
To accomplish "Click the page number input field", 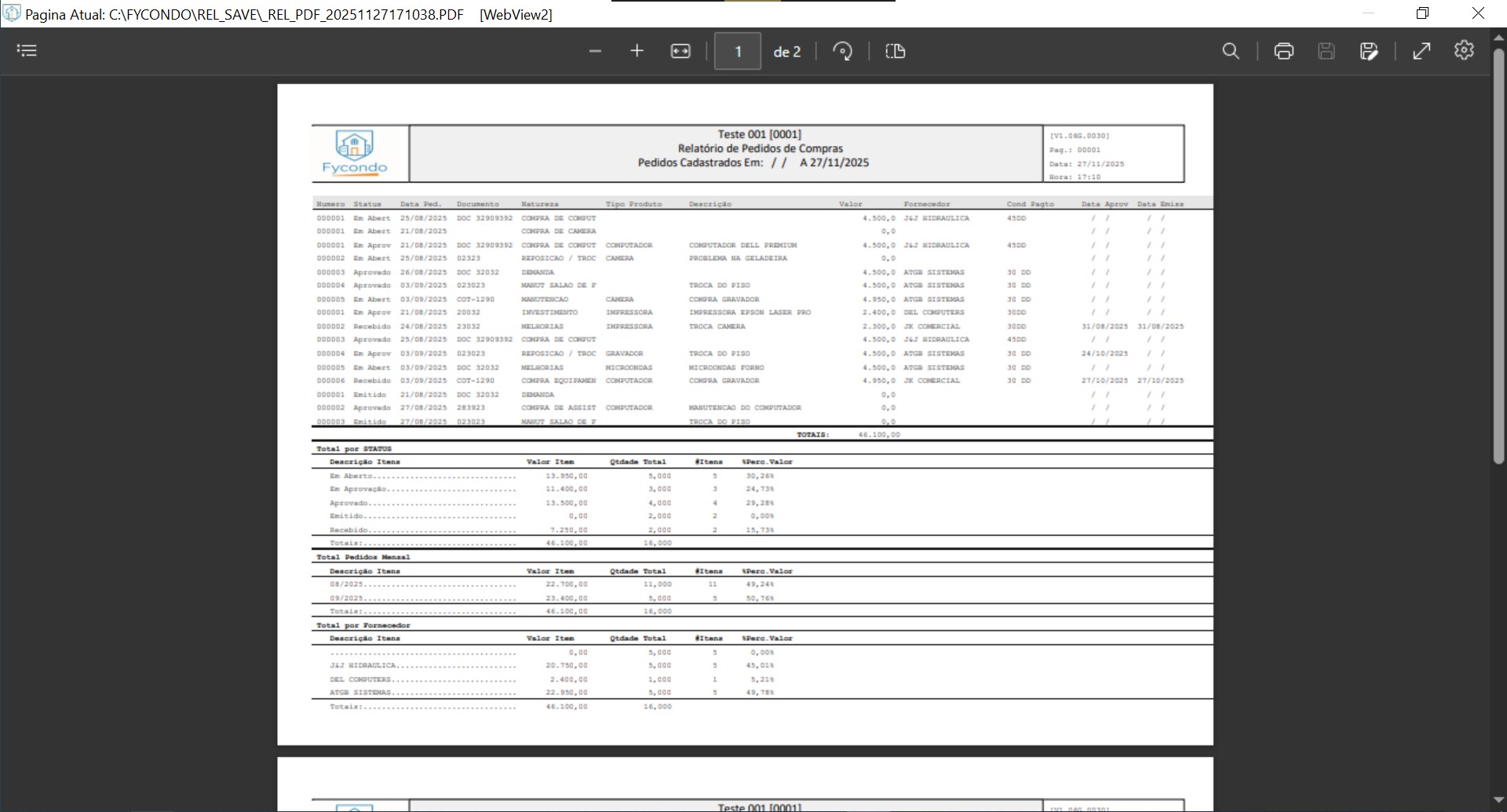I will (738, 51).
